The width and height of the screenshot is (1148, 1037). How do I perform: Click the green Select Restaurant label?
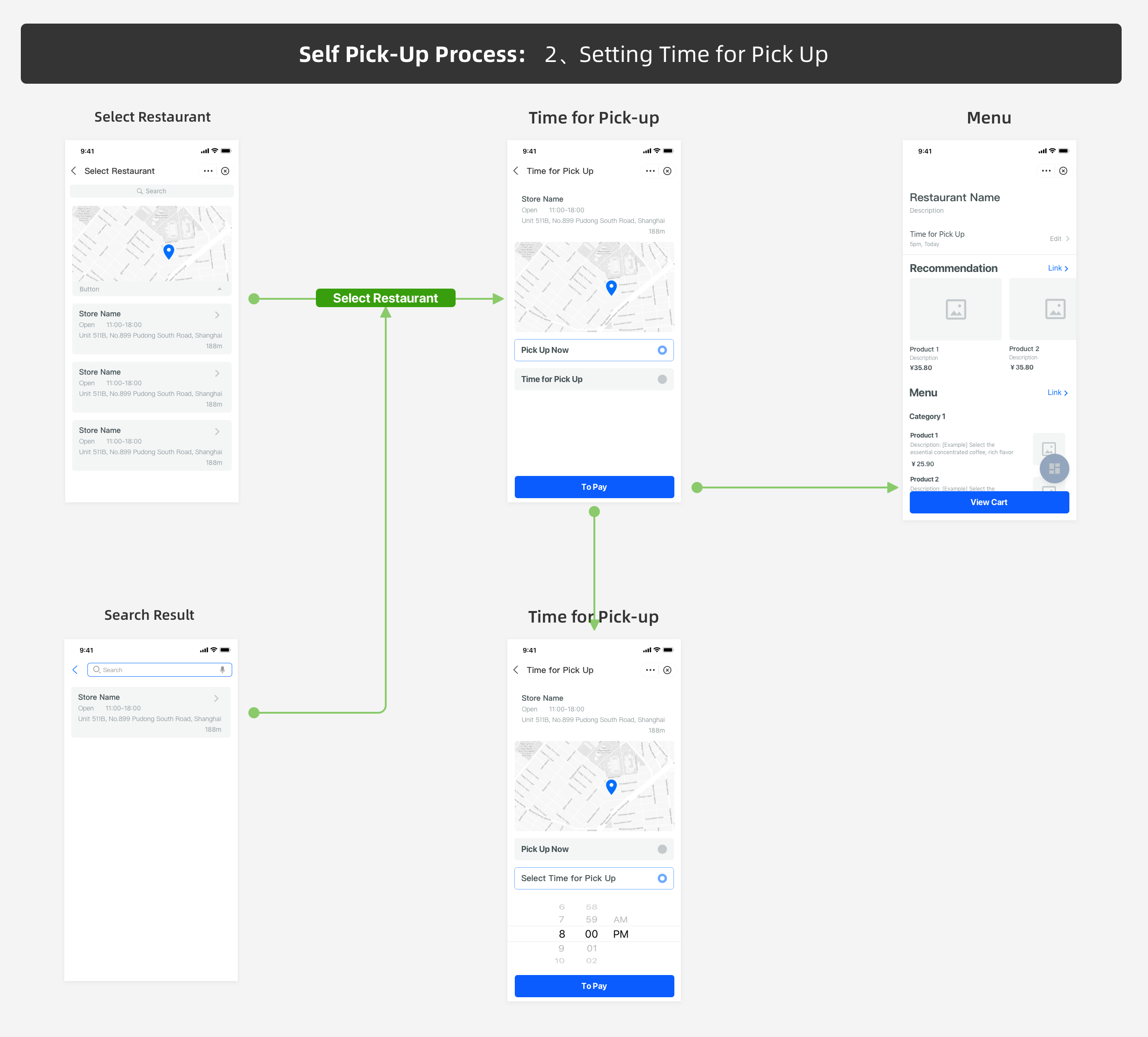coord(385,298)
